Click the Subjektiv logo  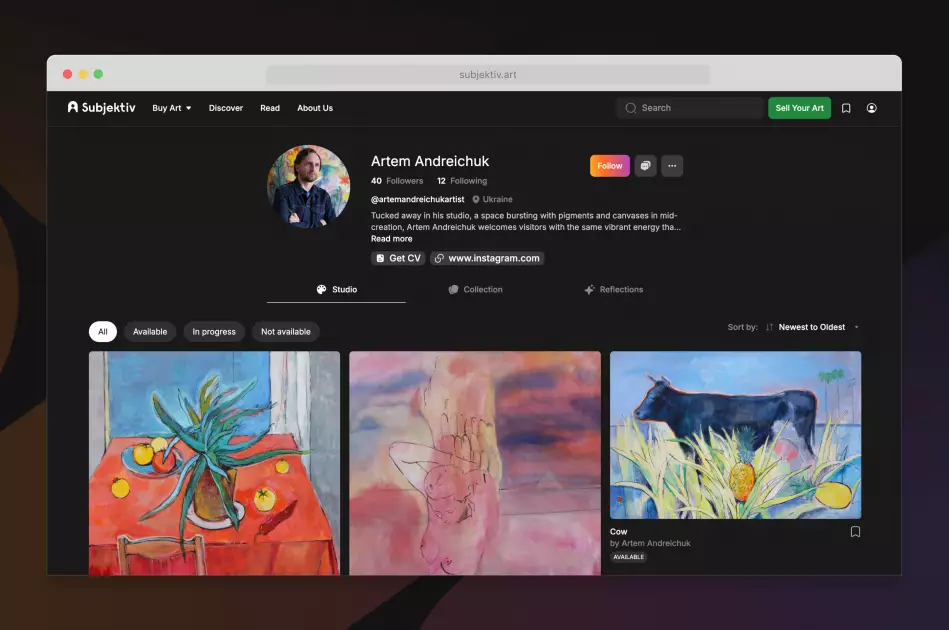(102, 108)
